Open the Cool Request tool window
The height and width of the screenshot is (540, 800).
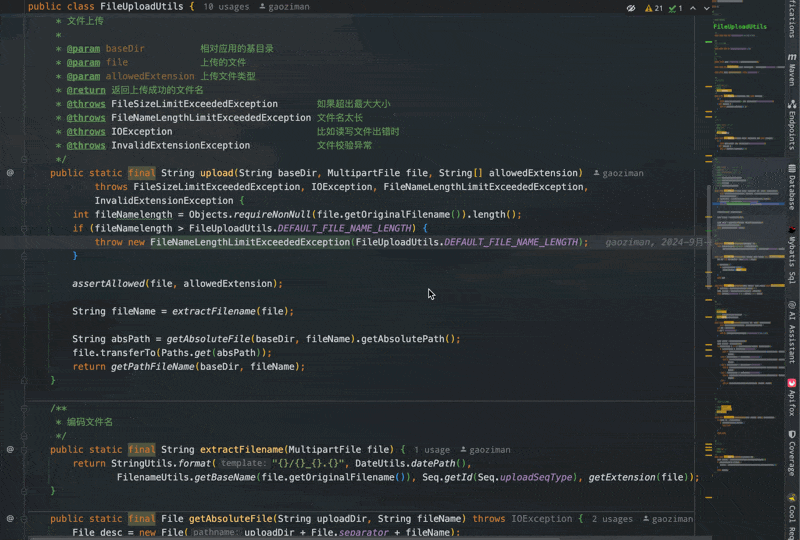[x=791, y=517]
